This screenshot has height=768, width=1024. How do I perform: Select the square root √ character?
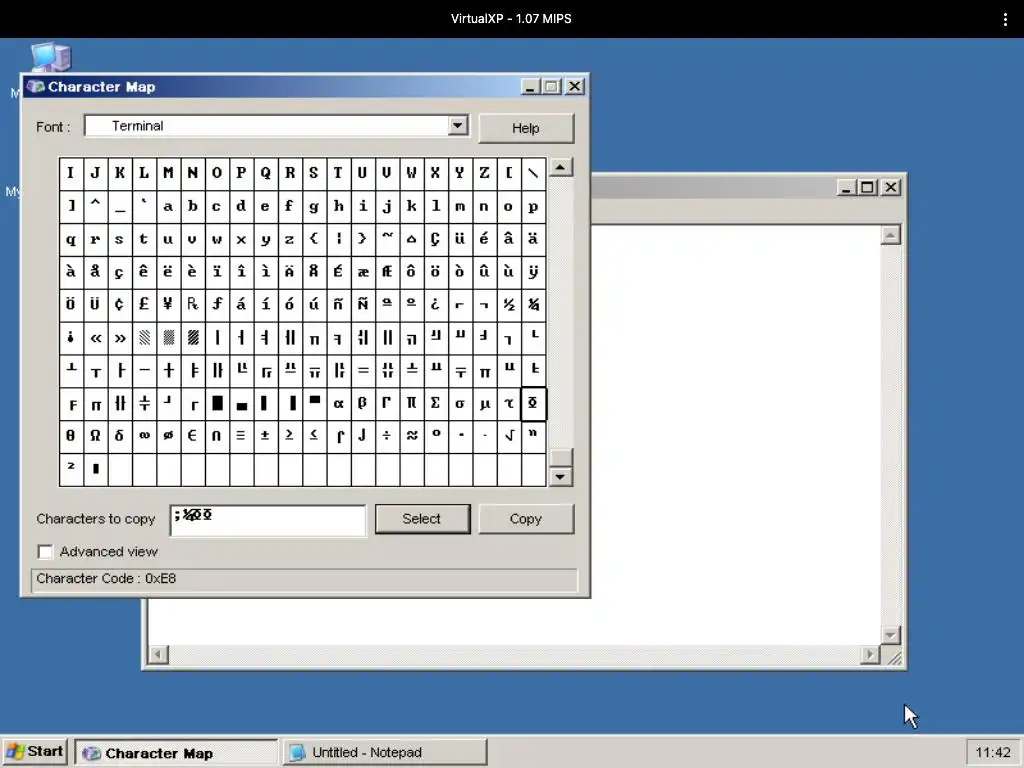point(509,436)
